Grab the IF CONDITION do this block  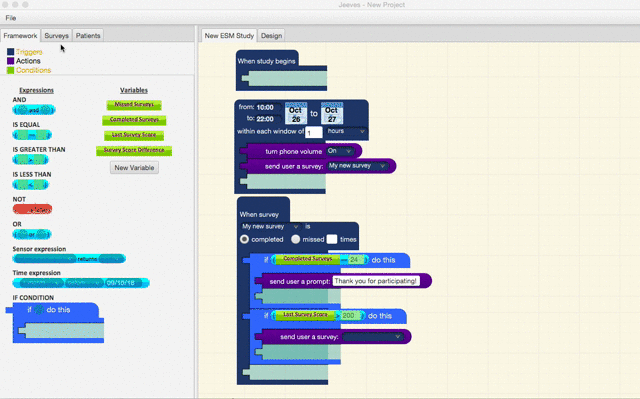pos(56,322)
